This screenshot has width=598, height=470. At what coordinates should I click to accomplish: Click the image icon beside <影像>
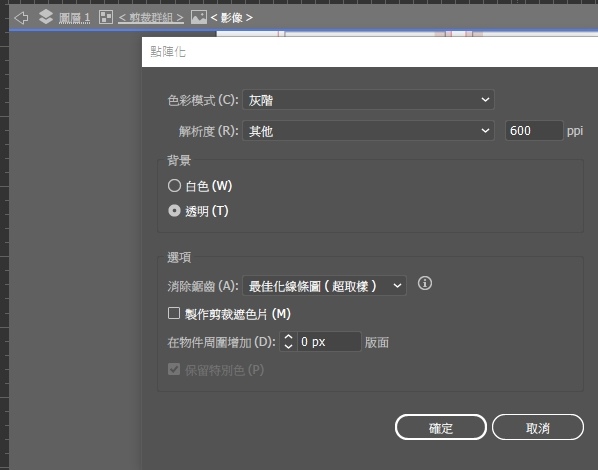199,17
